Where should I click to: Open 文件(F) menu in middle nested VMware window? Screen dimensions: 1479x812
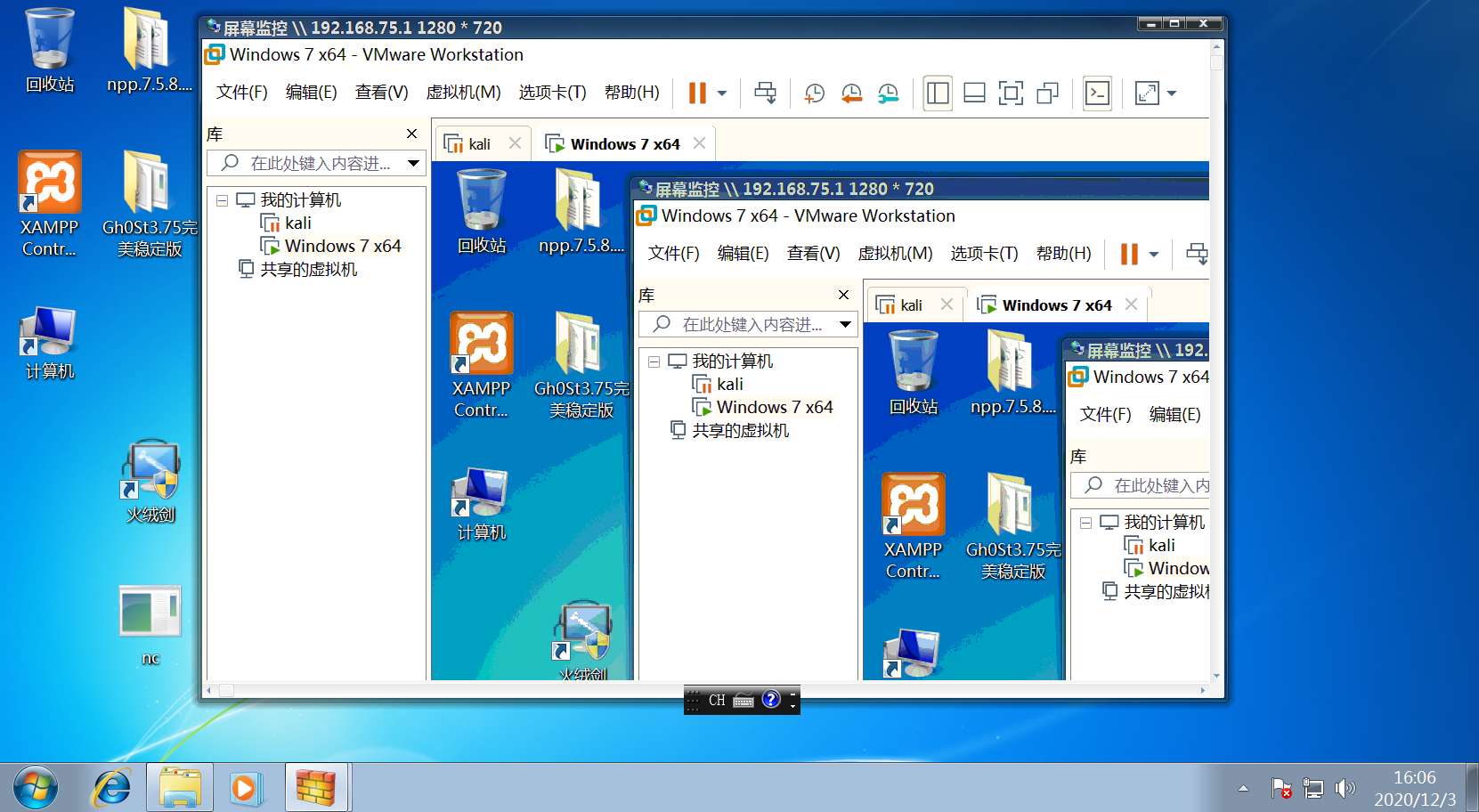click(x=674, y=254)
